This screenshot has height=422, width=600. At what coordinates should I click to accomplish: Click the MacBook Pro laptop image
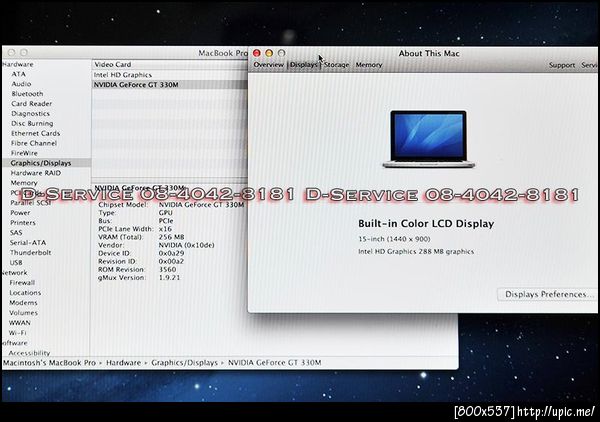pyautogui.click(x=429, y=139)
